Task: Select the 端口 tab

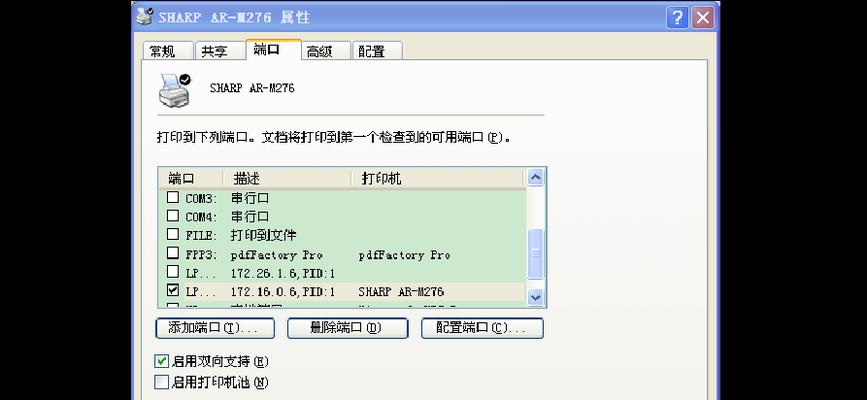Action: [273, 50]
